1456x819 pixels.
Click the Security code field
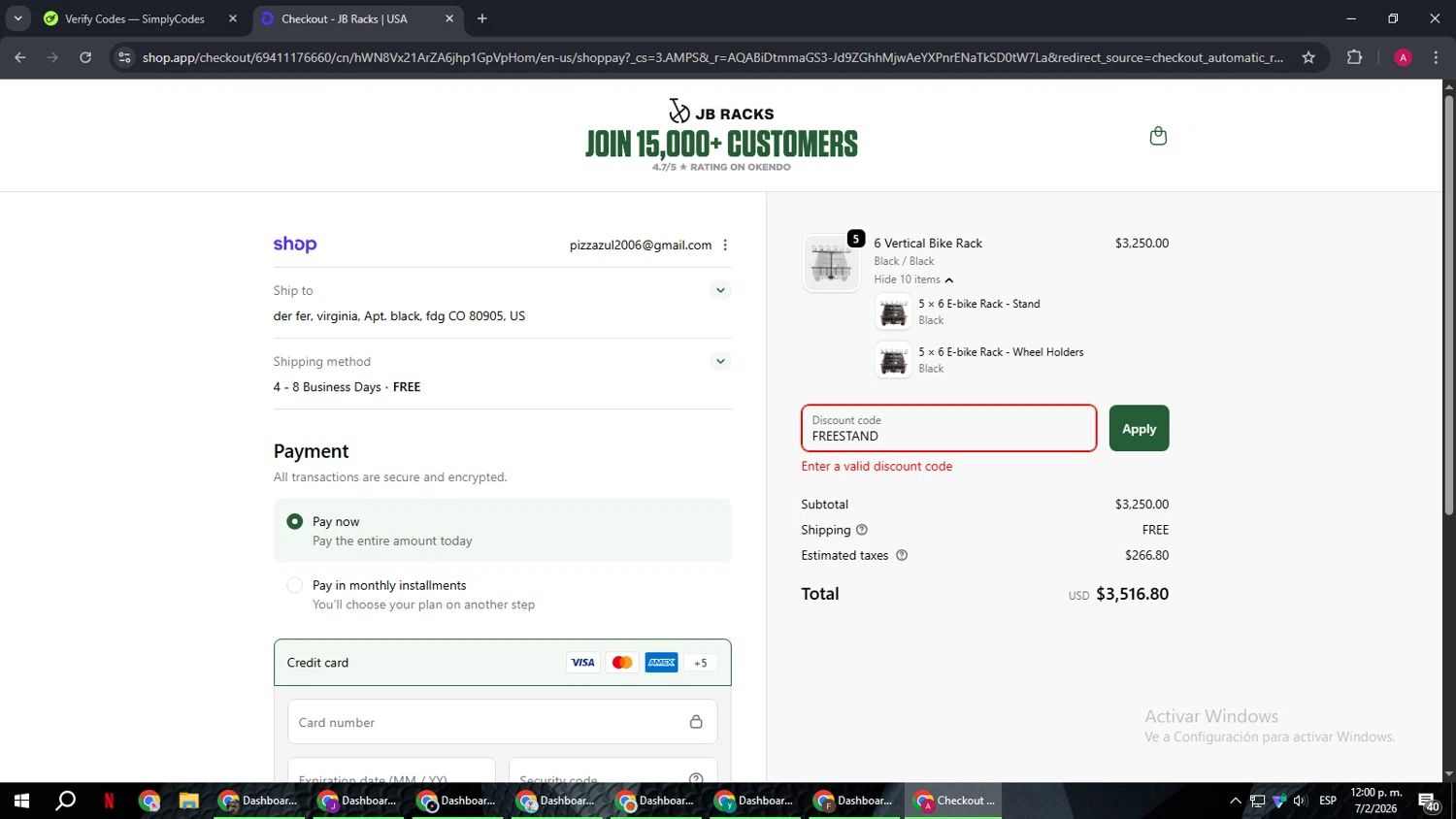click(x=612, y=770)
